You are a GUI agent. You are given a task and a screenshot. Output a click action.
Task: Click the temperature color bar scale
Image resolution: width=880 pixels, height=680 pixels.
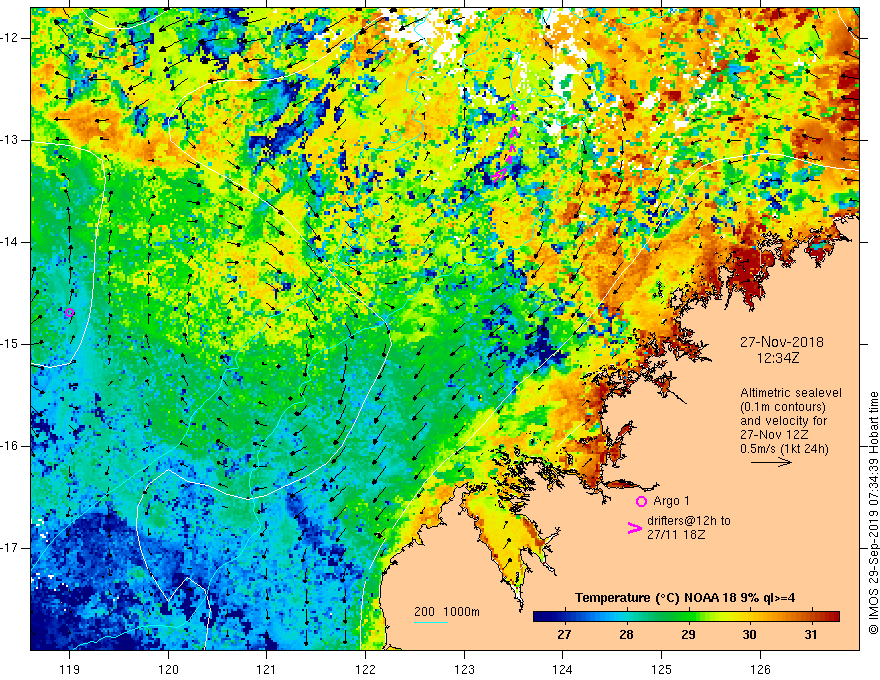(x=686, y=617)
